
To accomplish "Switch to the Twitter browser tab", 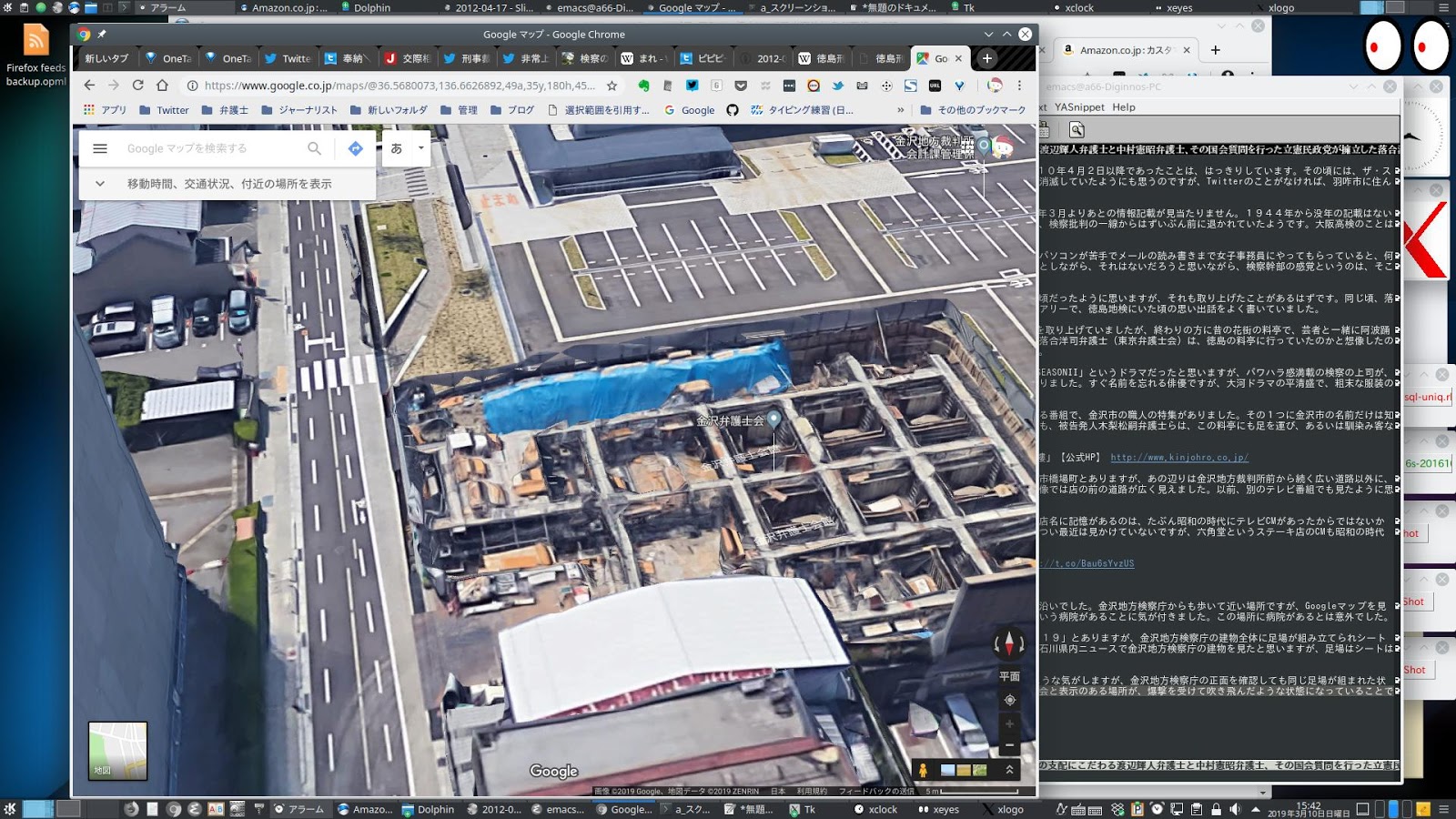I will [x=287, y=58].
